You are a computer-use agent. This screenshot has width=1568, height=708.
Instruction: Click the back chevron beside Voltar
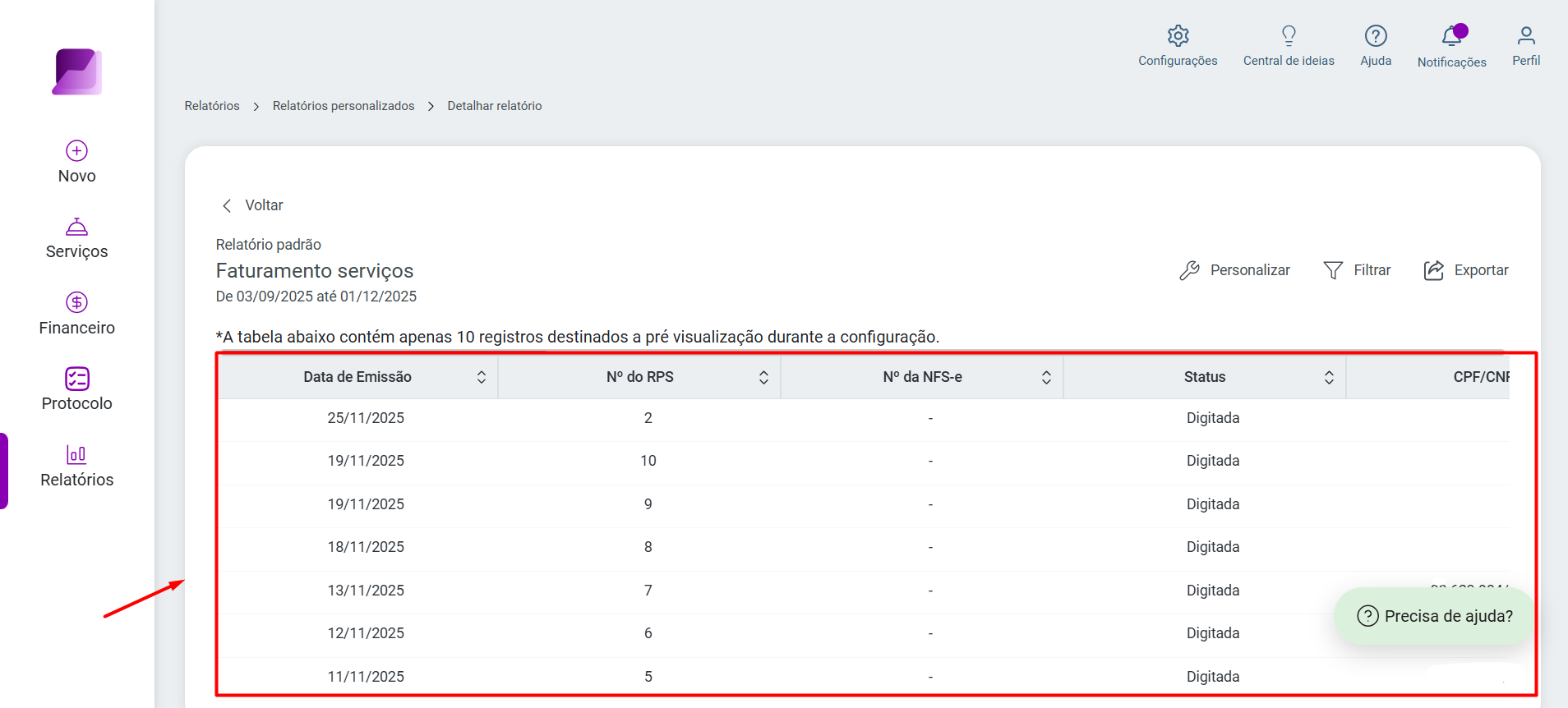(x=227, y=205)
